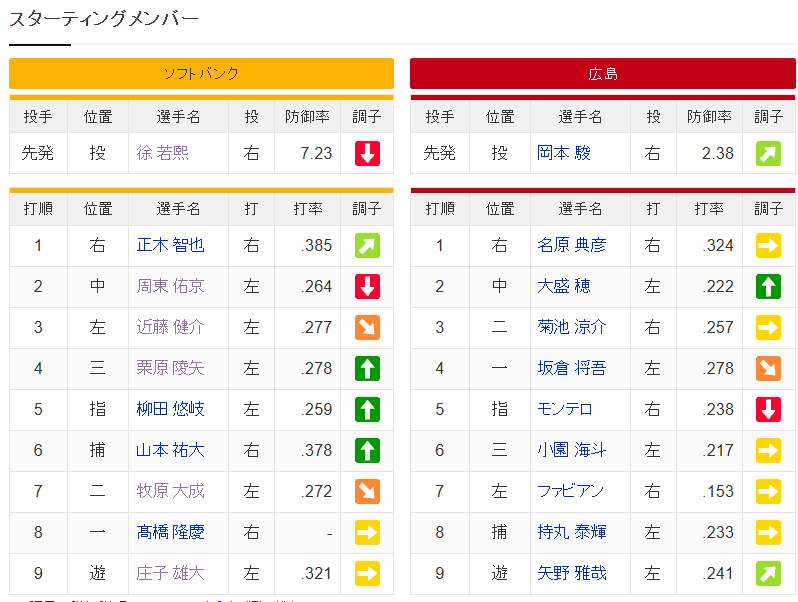Open 近藤 健介's player link
Viewport: 798px width, 602px height.
(x=170, y=327)
